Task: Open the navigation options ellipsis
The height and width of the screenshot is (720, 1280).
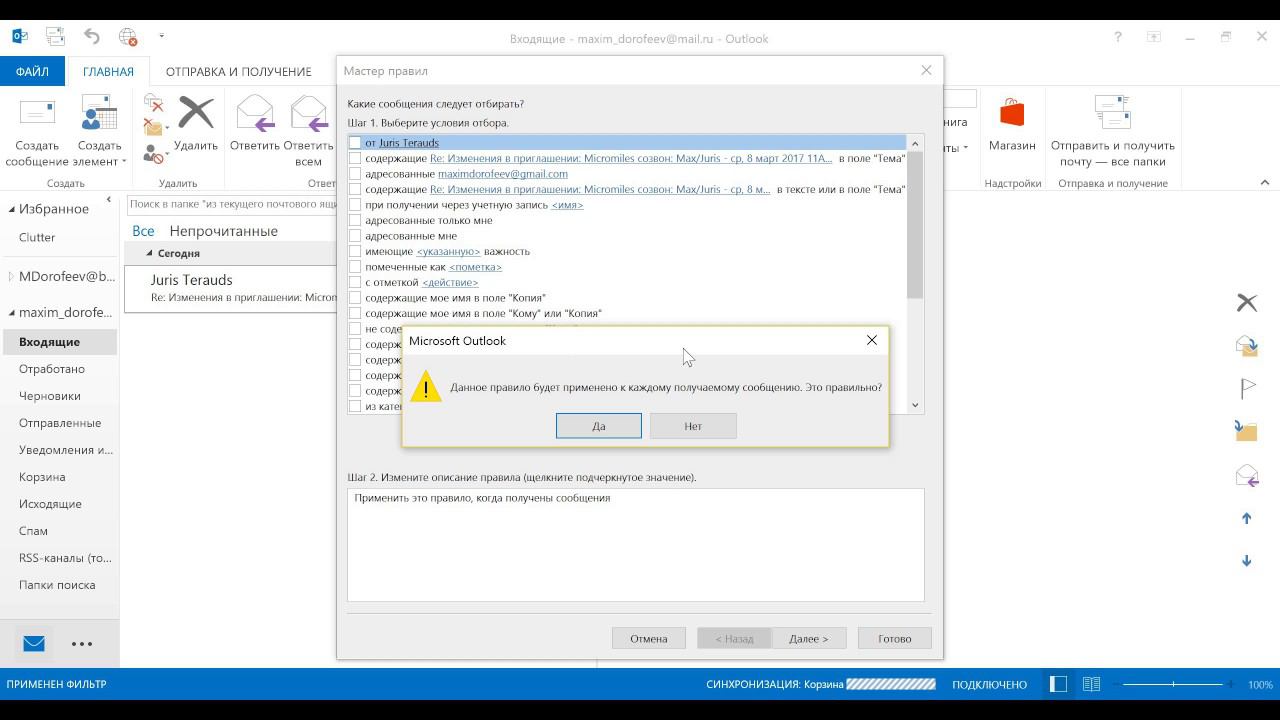Action: (82, 644)
